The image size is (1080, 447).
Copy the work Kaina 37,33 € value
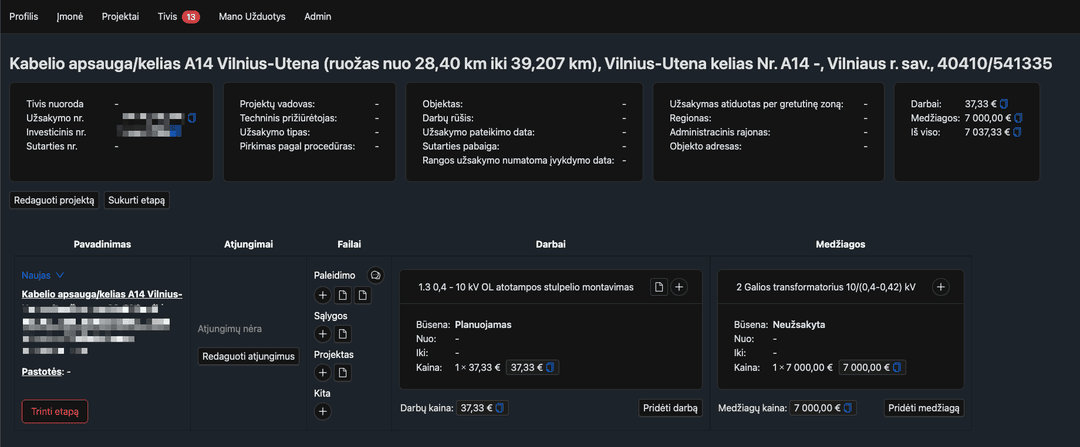(550, 368)
